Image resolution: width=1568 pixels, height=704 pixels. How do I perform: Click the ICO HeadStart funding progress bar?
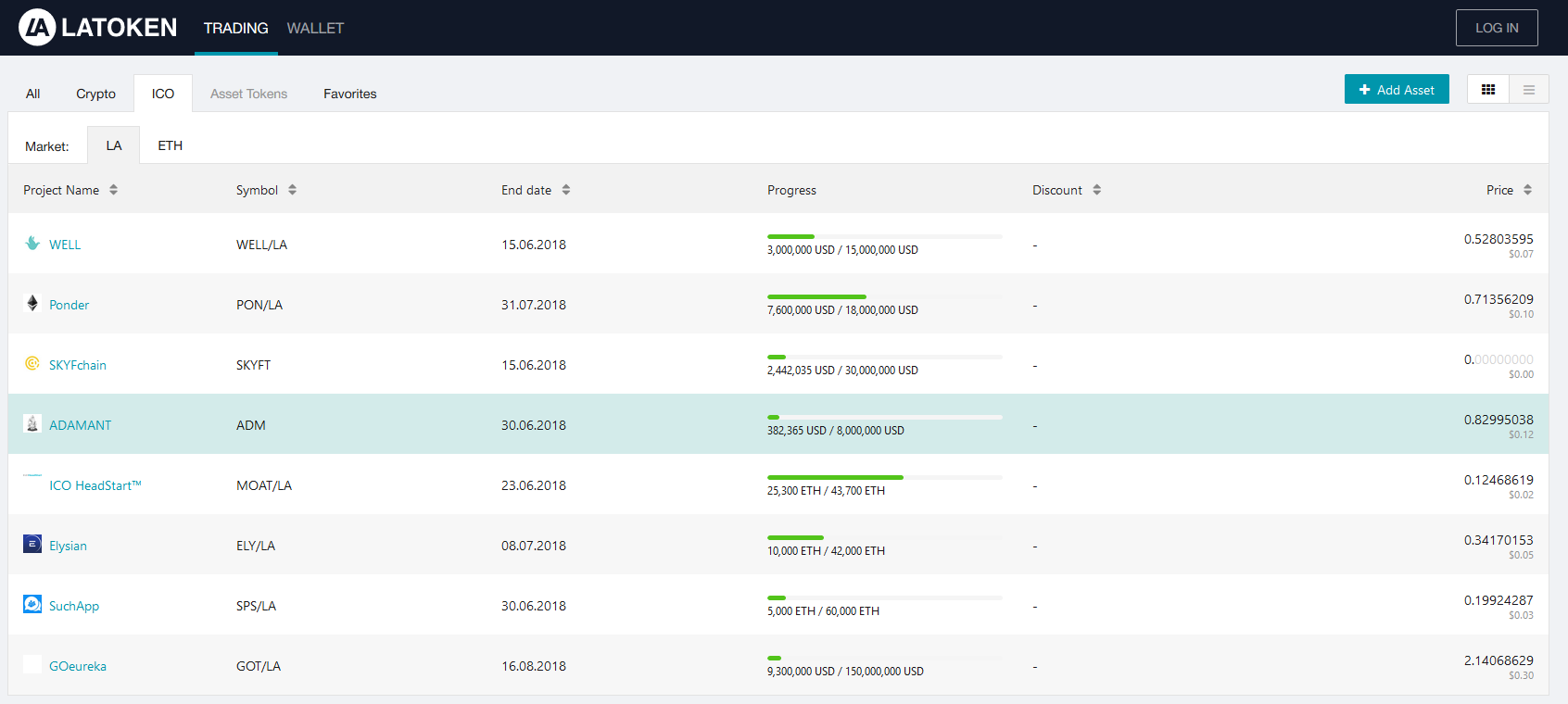[885, 478]
